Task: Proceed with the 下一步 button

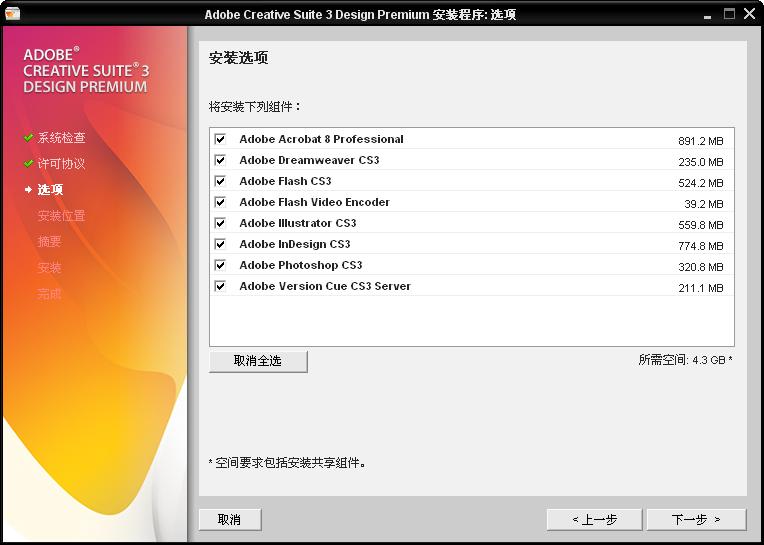Action: 696,519
